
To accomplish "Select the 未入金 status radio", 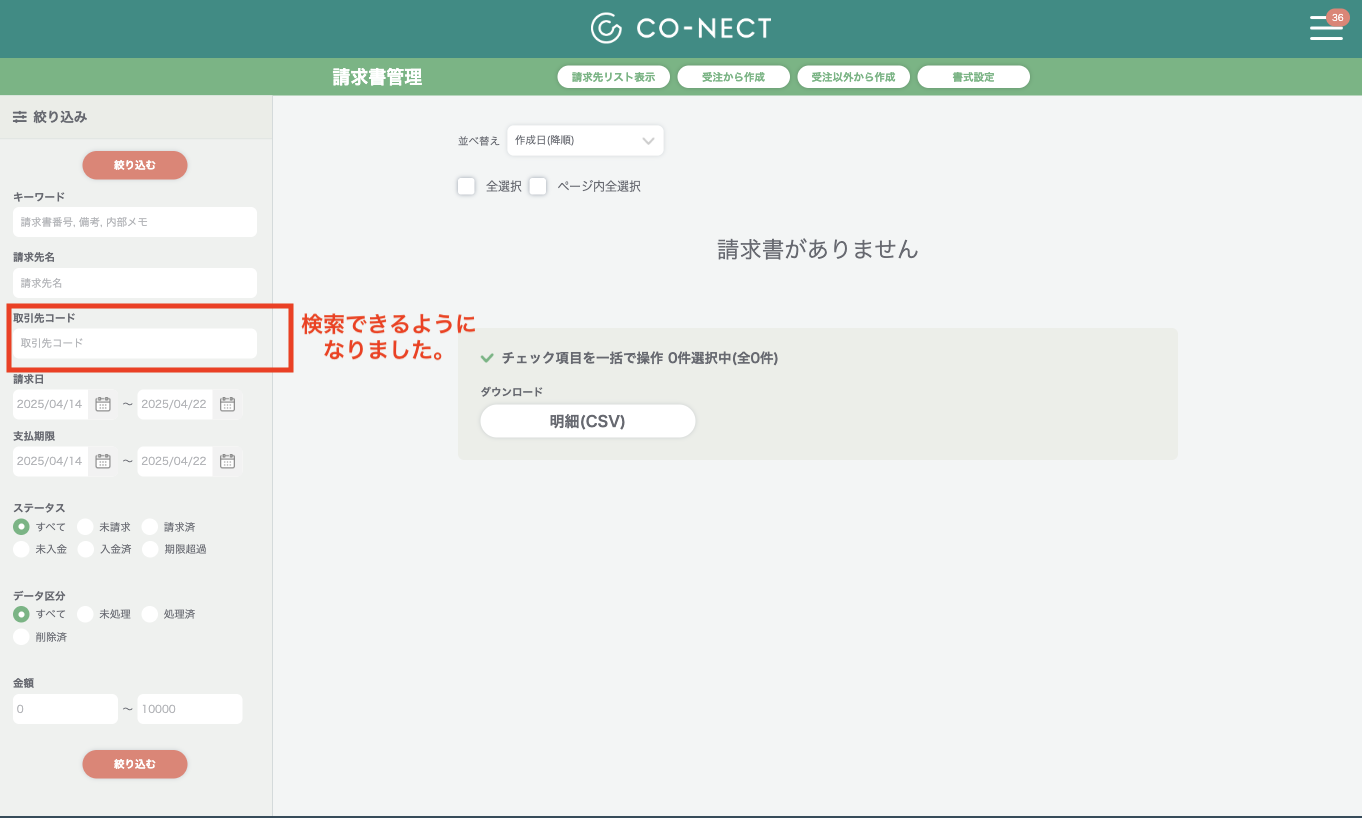I will coord(21,549).
